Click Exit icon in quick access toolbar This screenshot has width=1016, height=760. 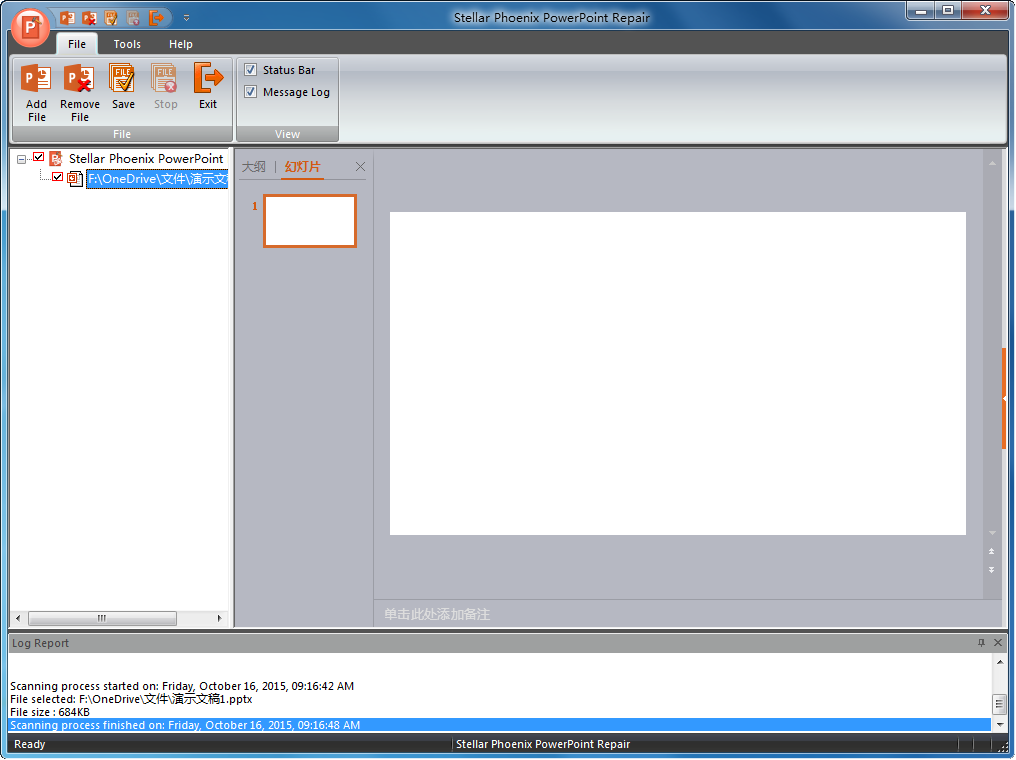157,18
